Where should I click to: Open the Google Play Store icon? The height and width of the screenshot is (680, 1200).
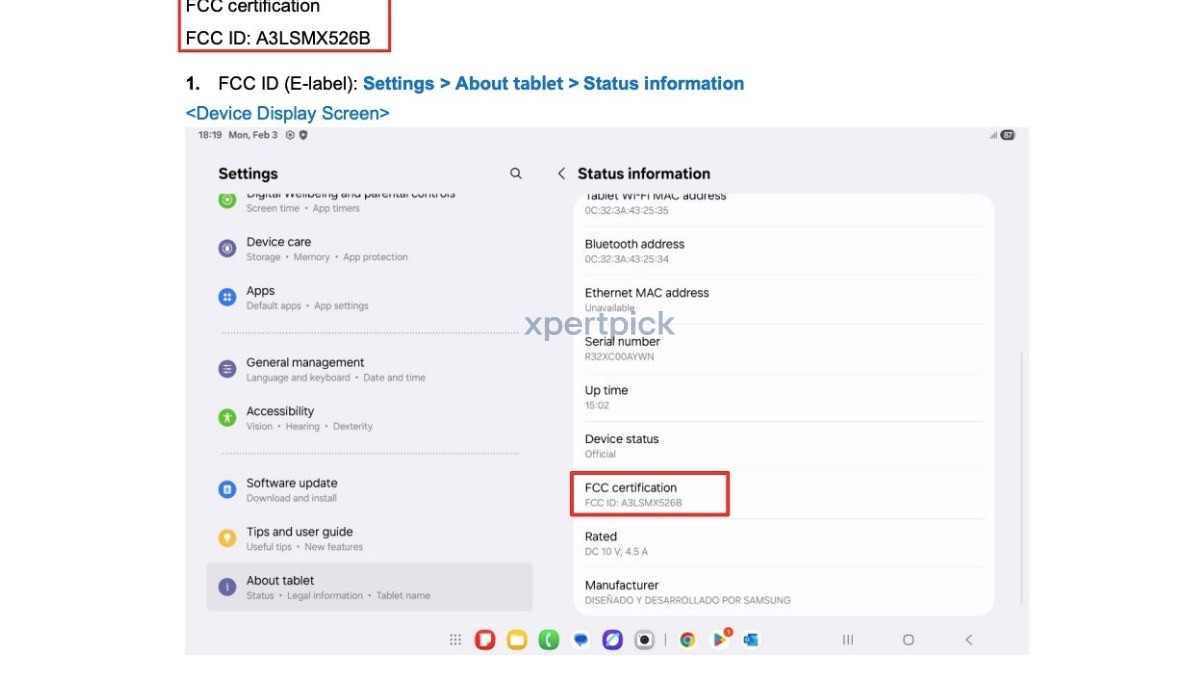(720, 640)
